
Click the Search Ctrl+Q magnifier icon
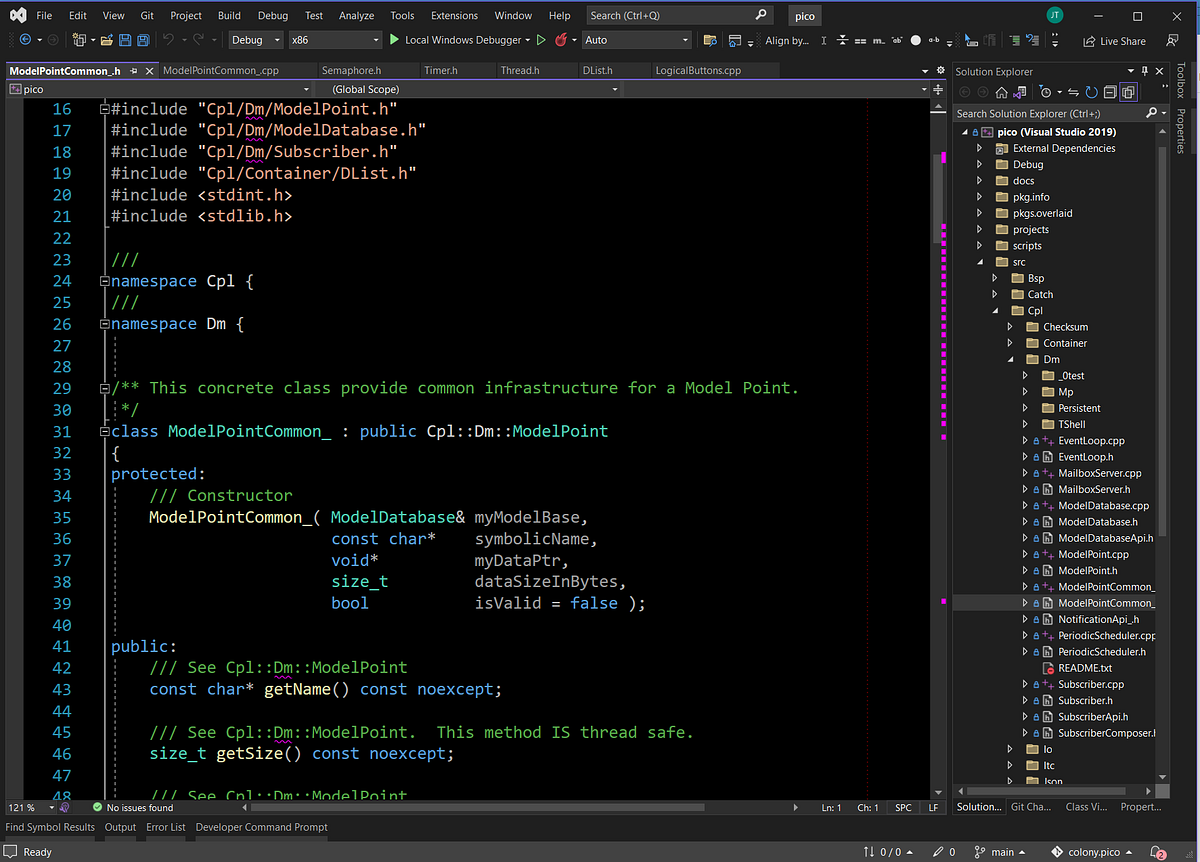point(759,15)
